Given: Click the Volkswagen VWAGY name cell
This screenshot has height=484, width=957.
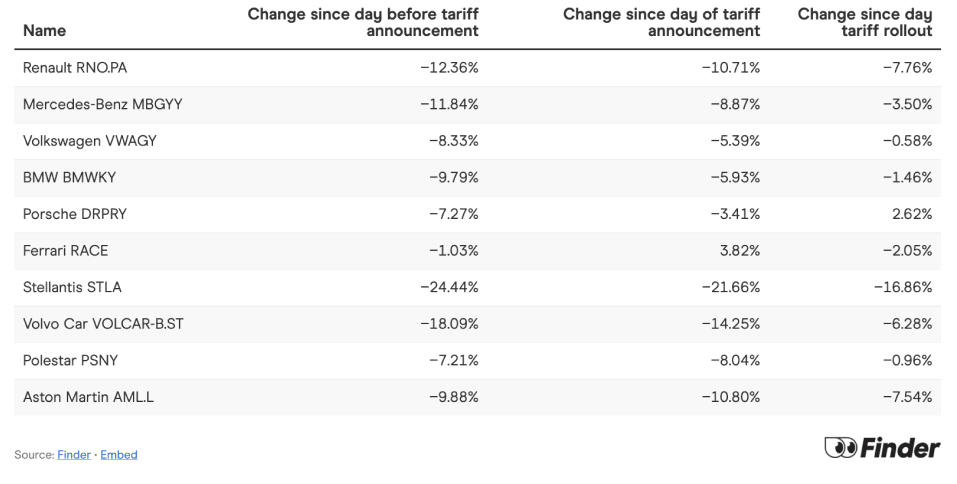Looking at the screenshot, I should point(90,141).
